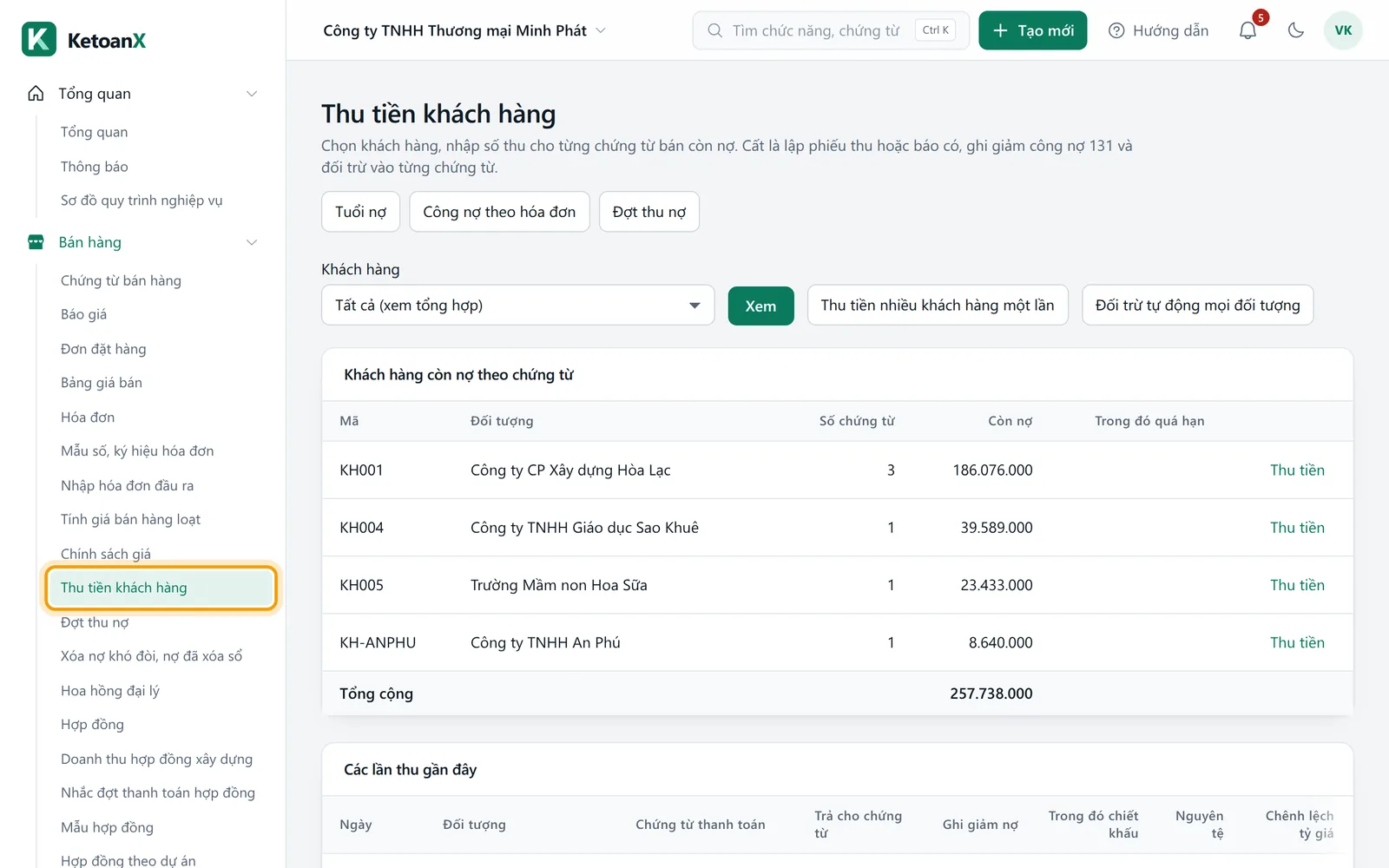Click the KetoanX logo icon
1389x868 pixels.
39,39
